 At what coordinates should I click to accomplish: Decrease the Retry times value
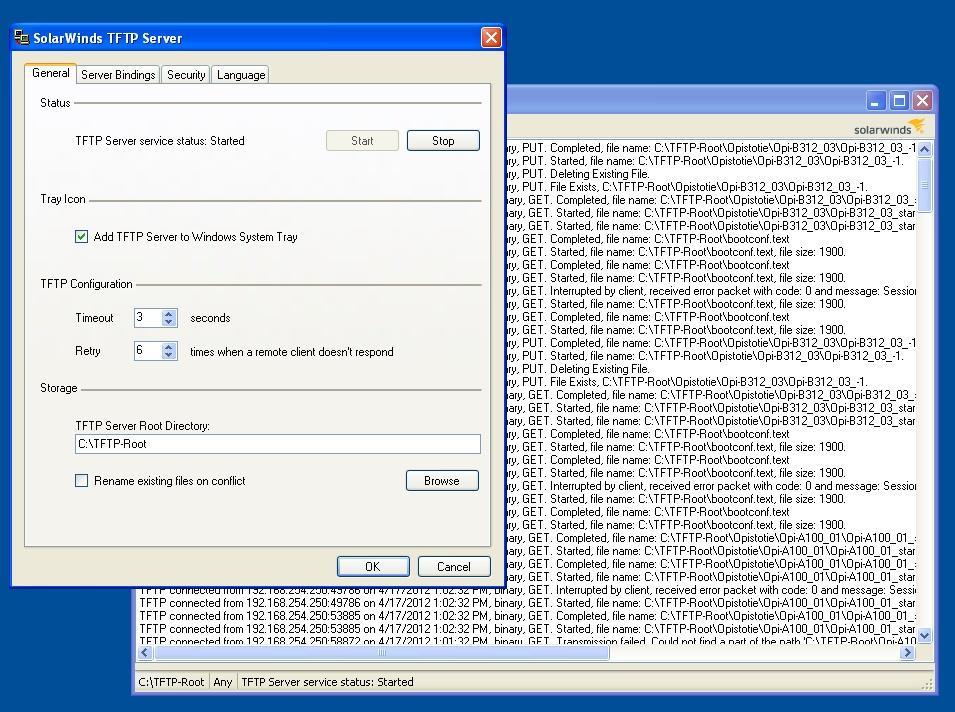[x=169, y=356]
